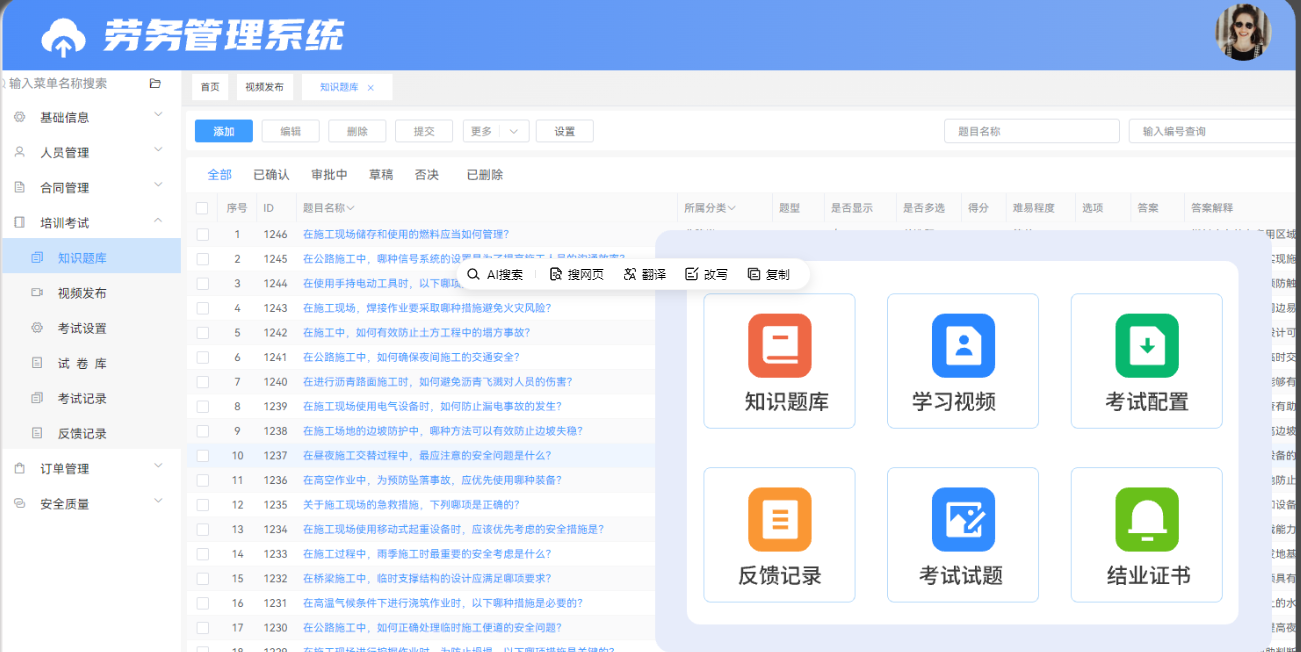Image resolution: width=1301 pixels, height=652 pixels.
Task: Open the 反馈记录 icon panel
Action: pos(779,534)
